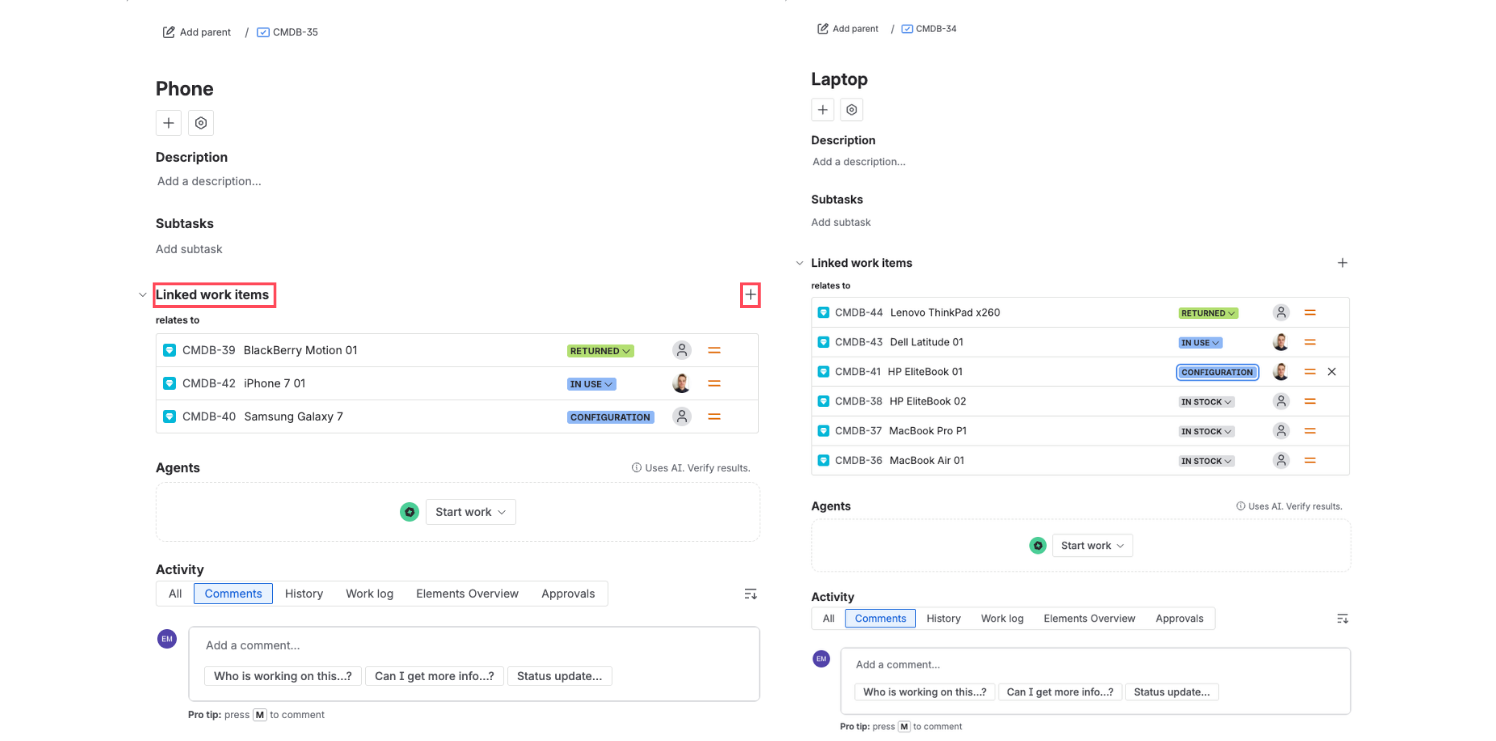This screenshot has width=1496, height=741.
Task: Add linked work item in Phone panel
Action: pyautogui.click(x=750, y=295)
